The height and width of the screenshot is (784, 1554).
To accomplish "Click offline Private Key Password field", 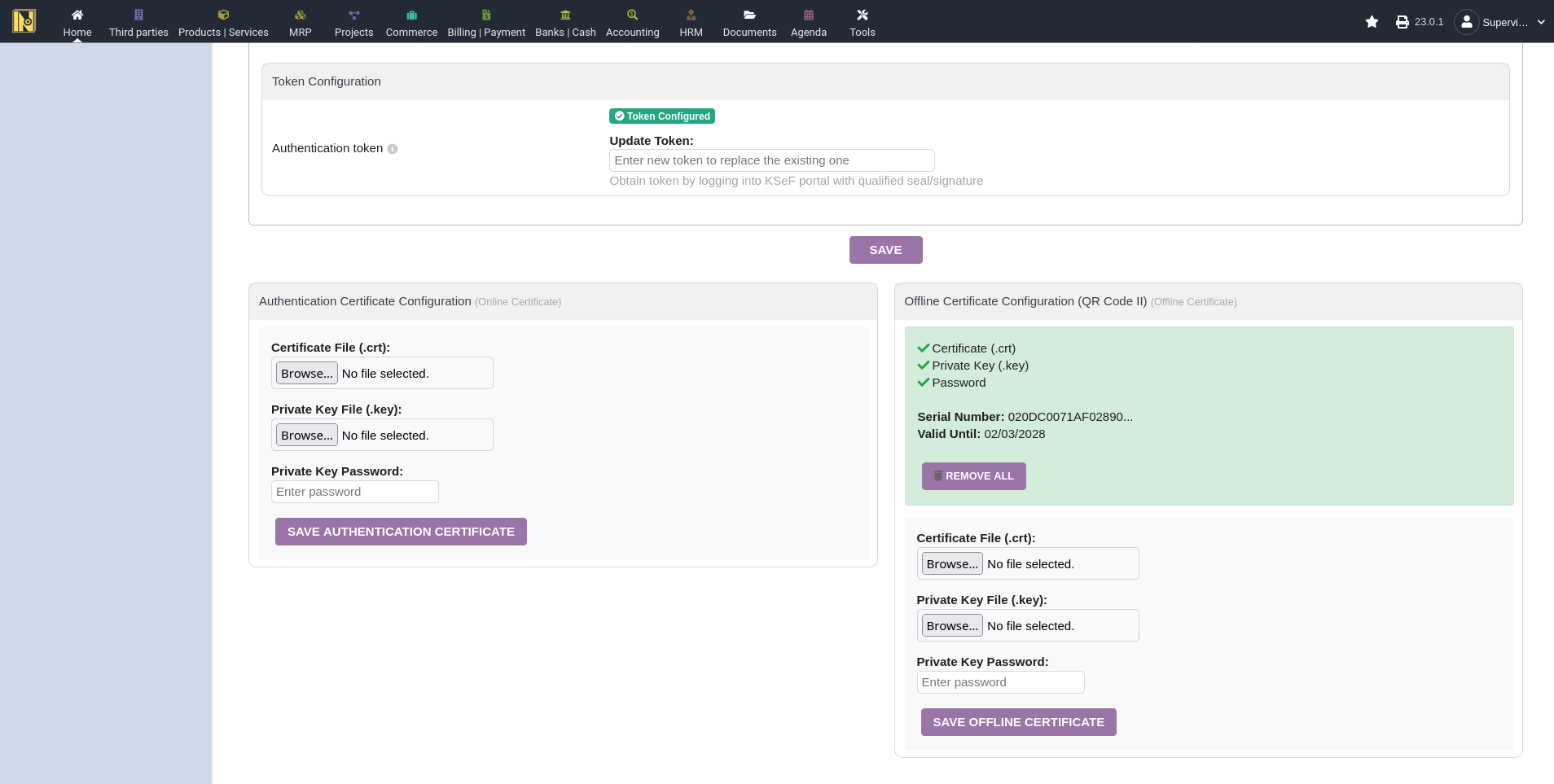I will click(x=1000, y=682).
